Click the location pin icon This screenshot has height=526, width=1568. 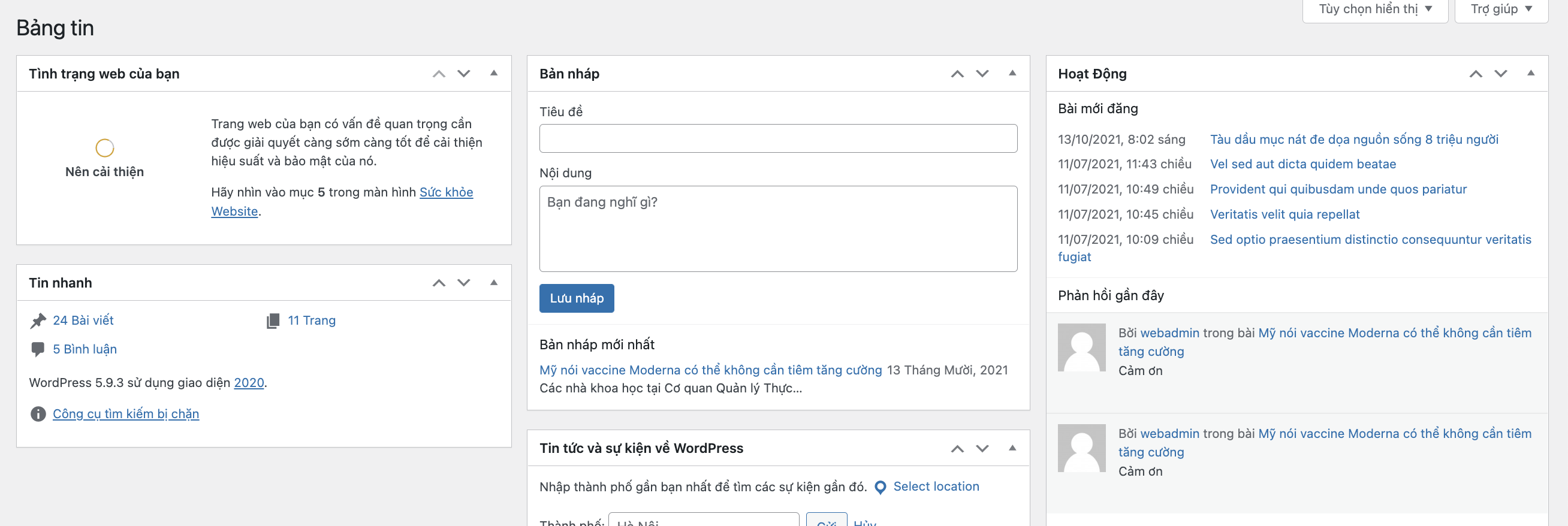tap(880, 487)
